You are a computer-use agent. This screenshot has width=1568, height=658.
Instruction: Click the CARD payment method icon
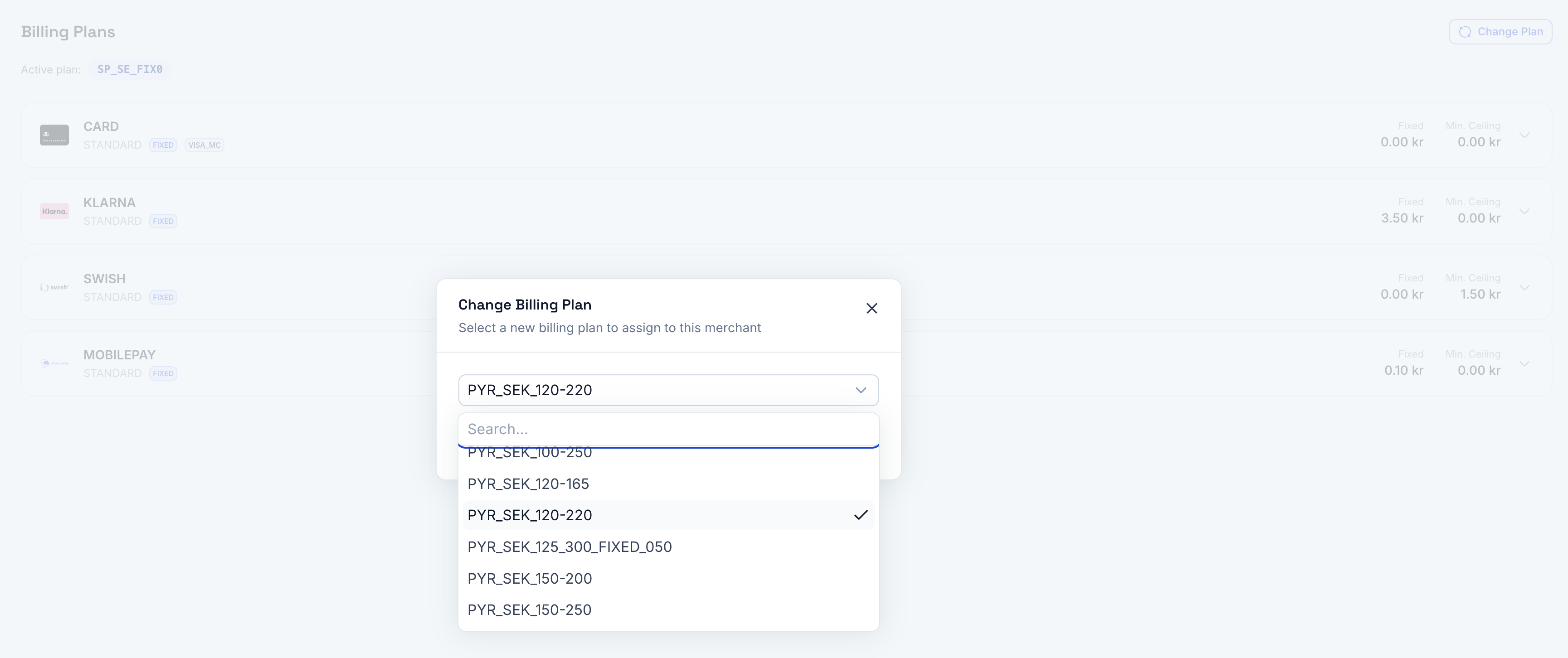point(54,135)
